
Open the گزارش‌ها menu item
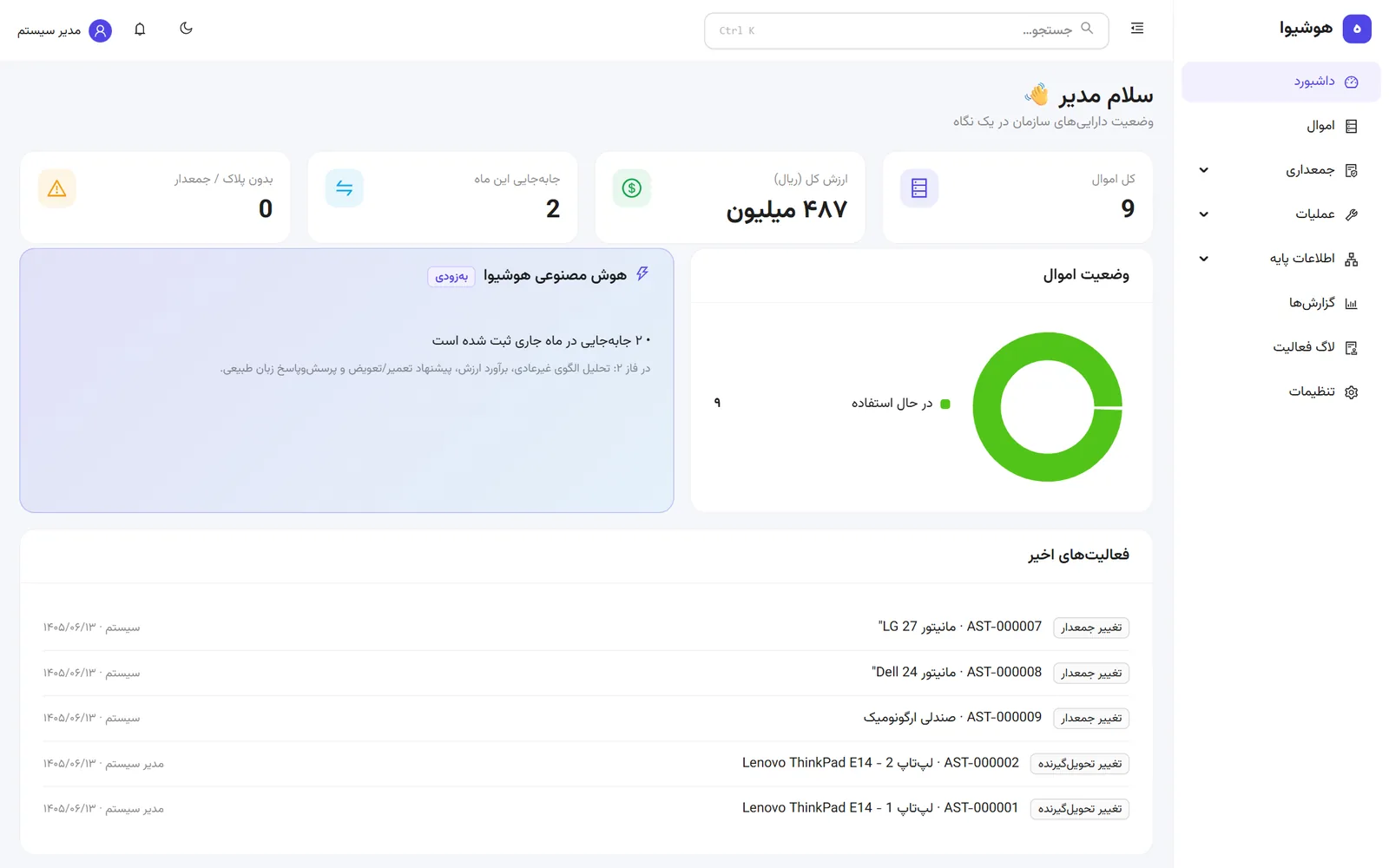click(x=1281, y=303)
